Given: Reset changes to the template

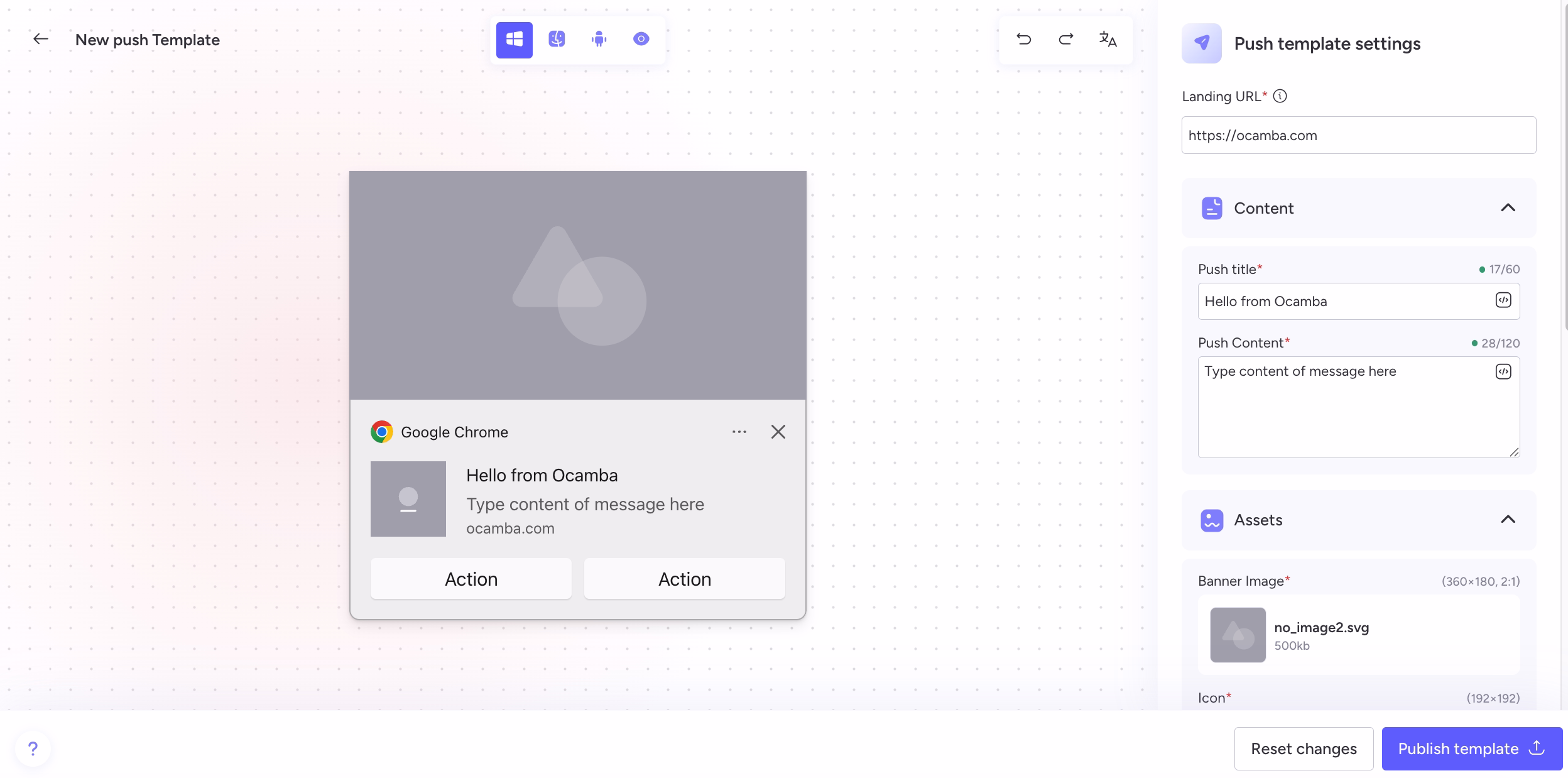Looking at the screenshot, I should coord(1303,748).
